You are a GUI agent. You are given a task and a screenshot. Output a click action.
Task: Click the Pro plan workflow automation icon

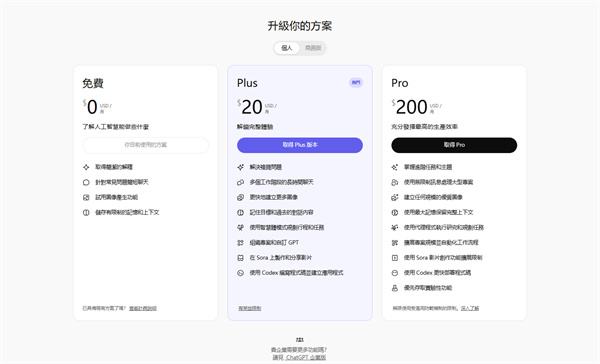point(395,243)
